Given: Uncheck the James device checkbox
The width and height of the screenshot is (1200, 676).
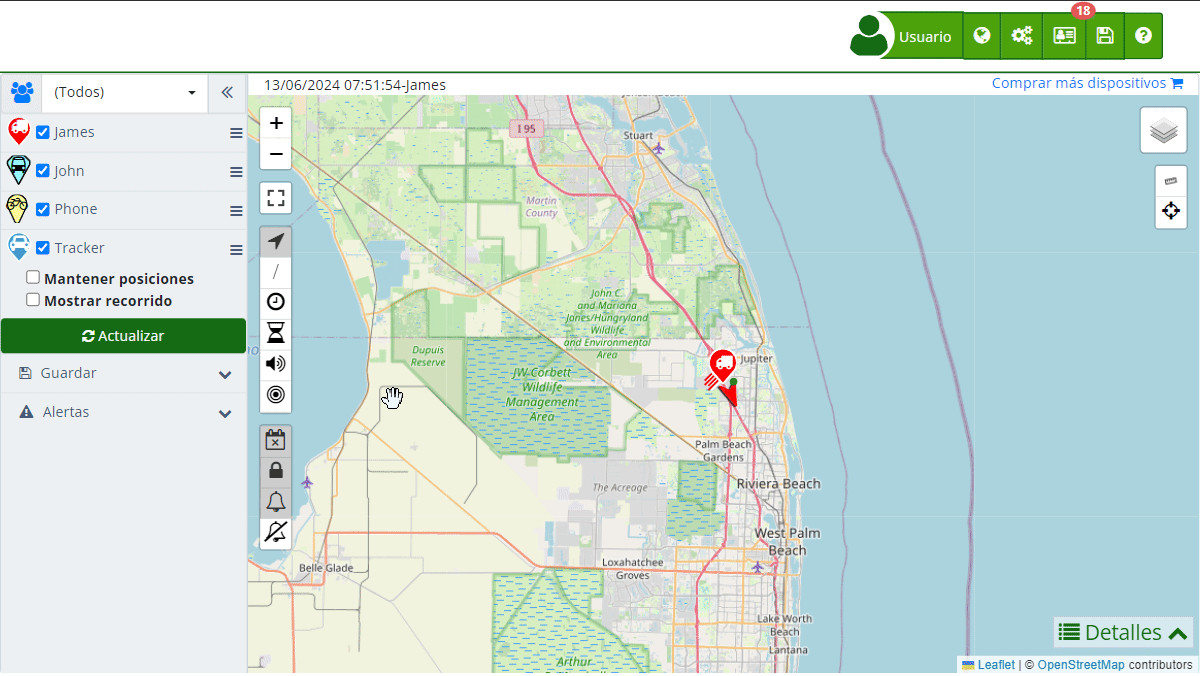Looking at the screenshot, I should point(43,132).
